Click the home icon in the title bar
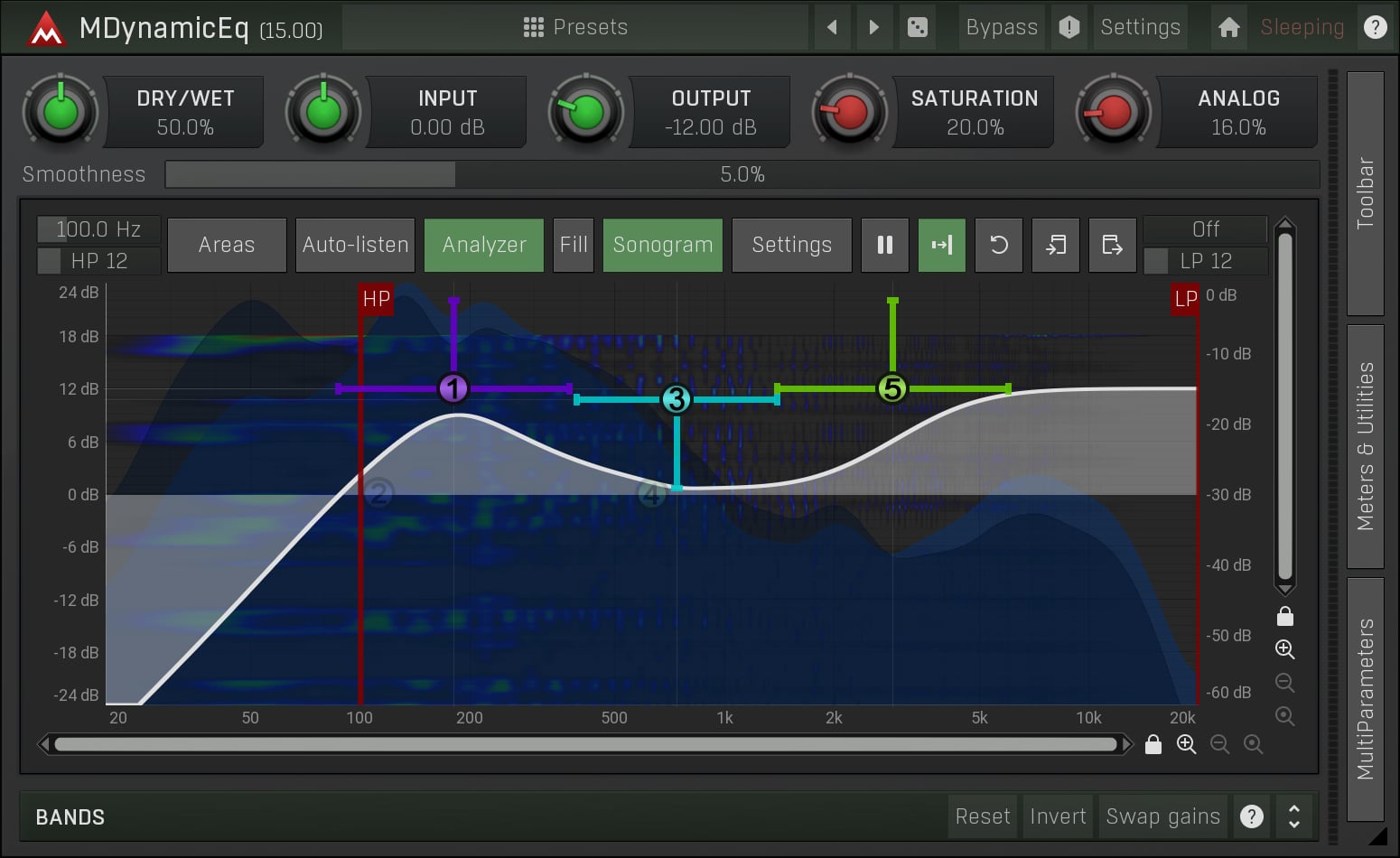The width and height of the screenshot is (1400, 858). click(x=1228, y=27)
